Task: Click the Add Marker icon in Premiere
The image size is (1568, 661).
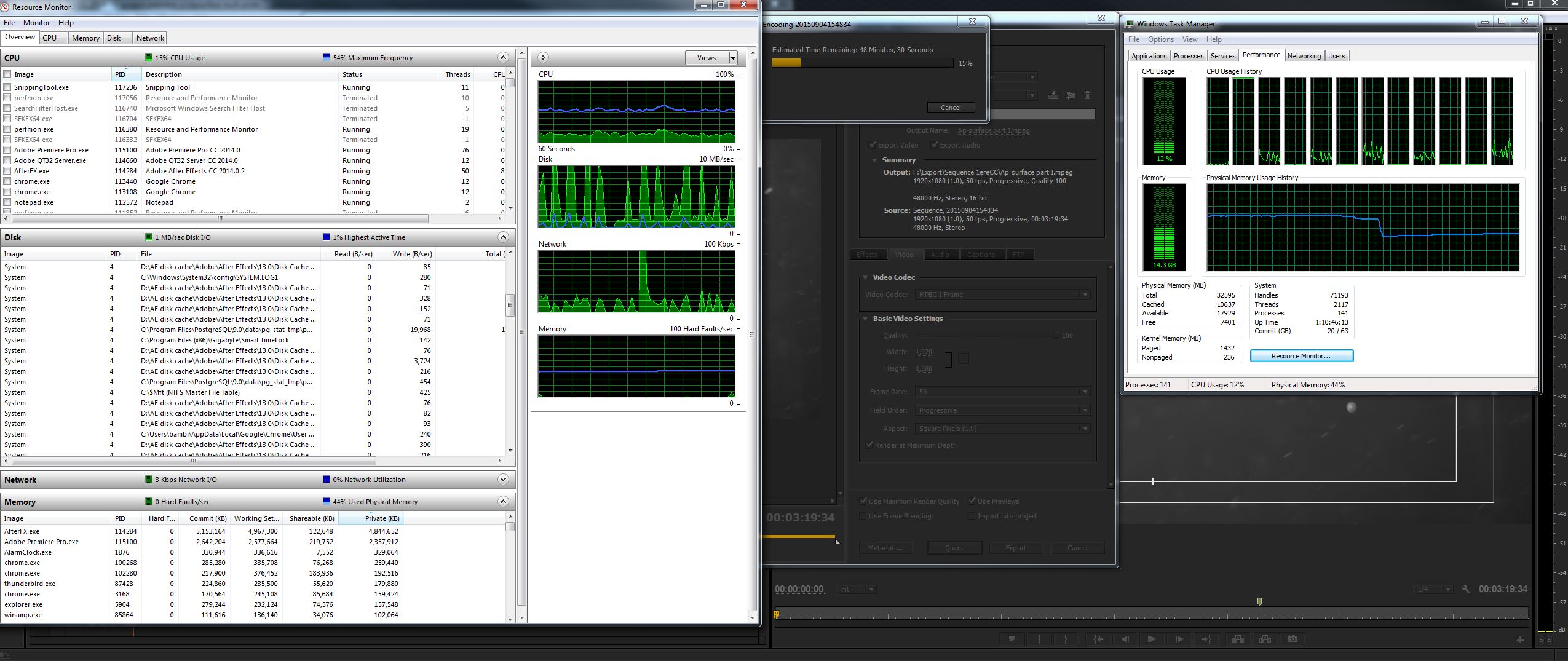Action: coord(1012,639)
